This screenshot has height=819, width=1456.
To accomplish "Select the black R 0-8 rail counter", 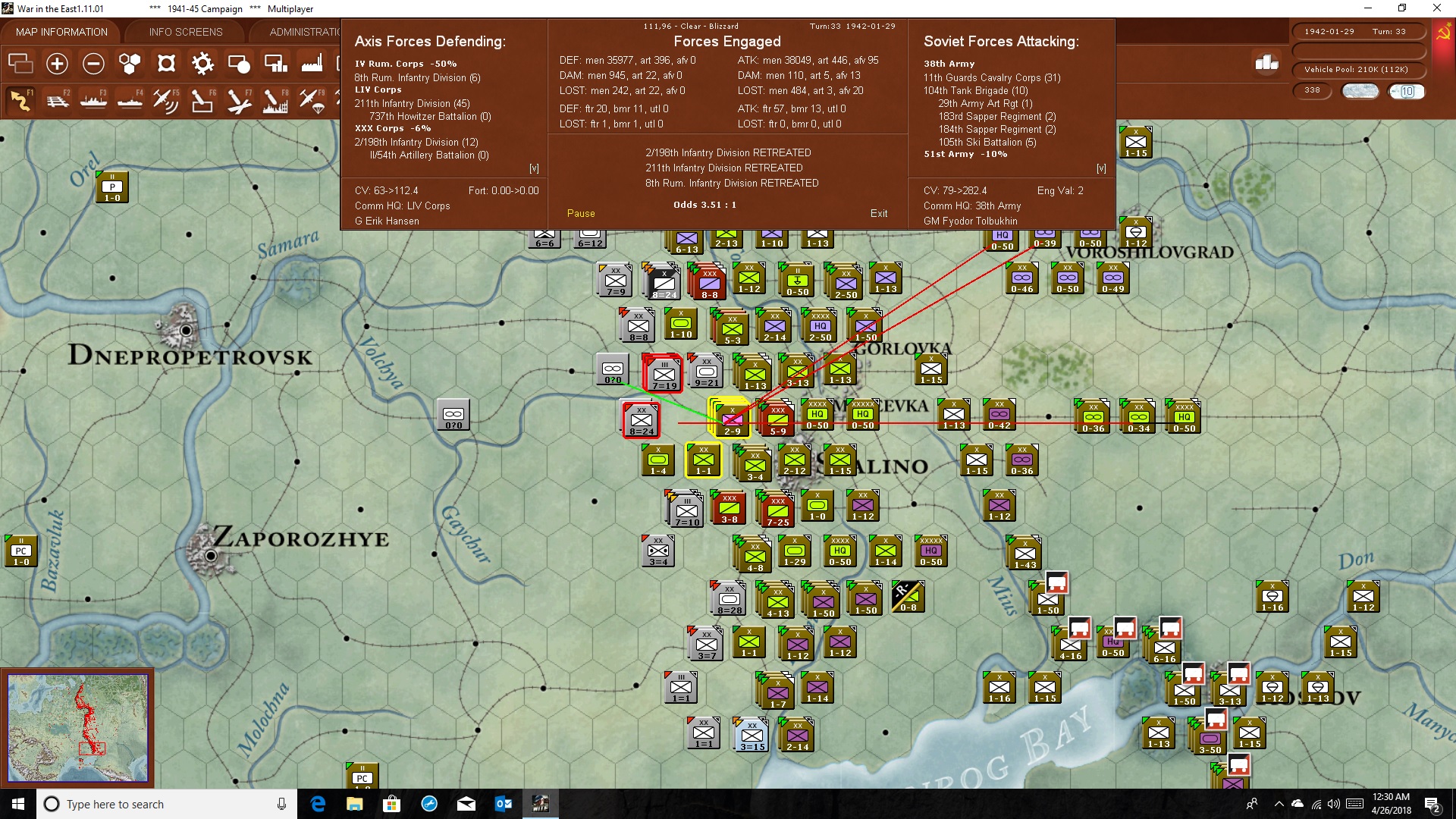I will click(x=908, y=597).
